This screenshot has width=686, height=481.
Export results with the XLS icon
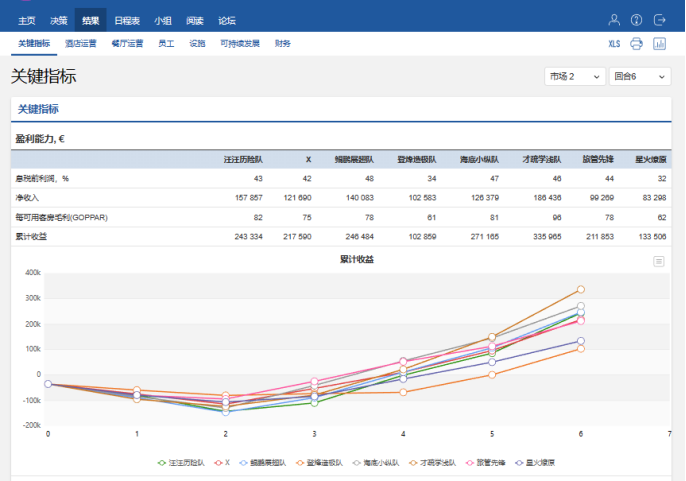[x=614, y=43]
